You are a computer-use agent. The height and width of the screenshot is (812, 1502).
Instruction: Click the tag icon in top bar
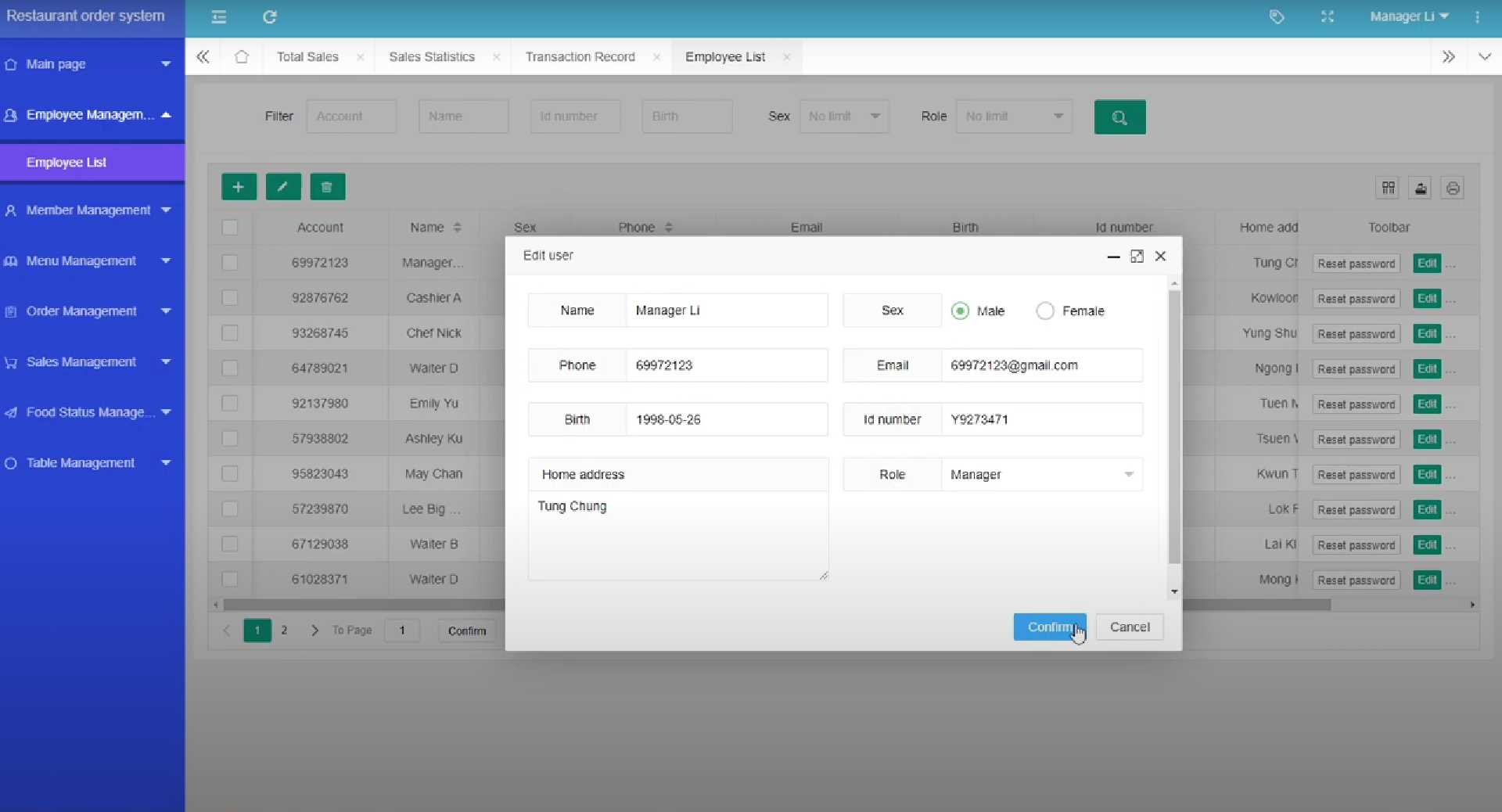[1277, 16]
